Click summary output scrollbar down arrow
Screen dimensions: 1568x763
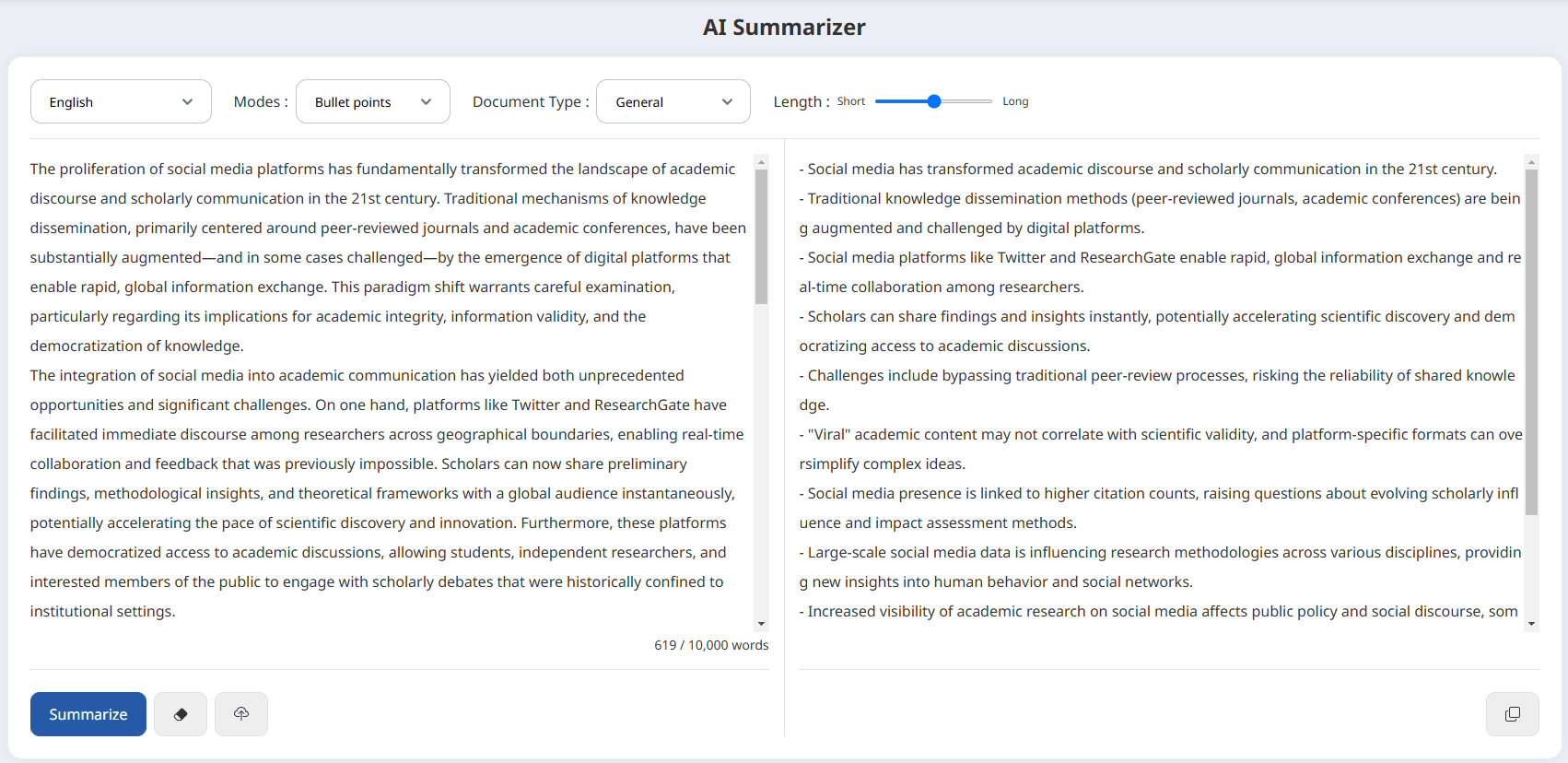pos(1531,624)
